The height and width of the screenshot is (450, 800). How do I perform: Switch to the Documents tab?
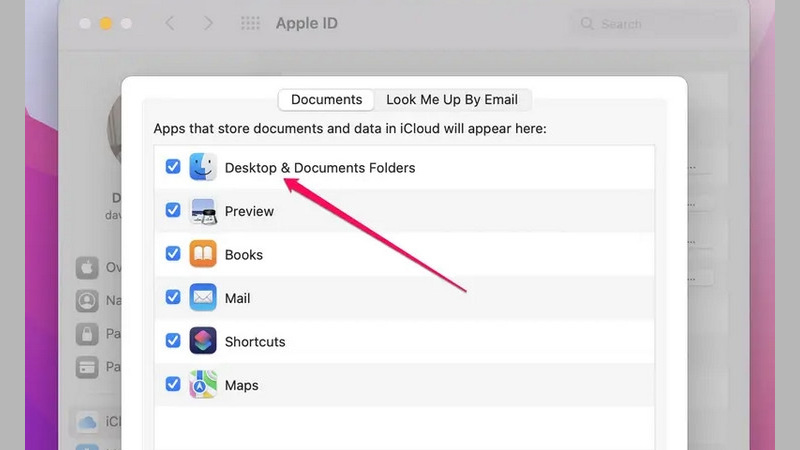point(327,99)
